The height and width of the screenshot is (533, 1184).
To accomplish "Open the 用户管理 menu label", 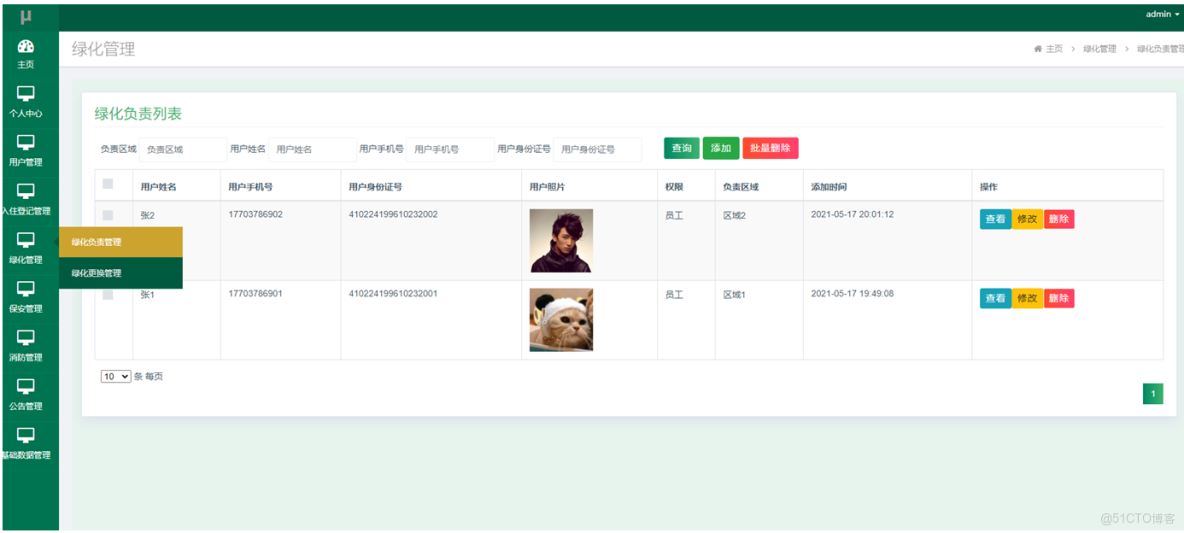I will [26, 162].
